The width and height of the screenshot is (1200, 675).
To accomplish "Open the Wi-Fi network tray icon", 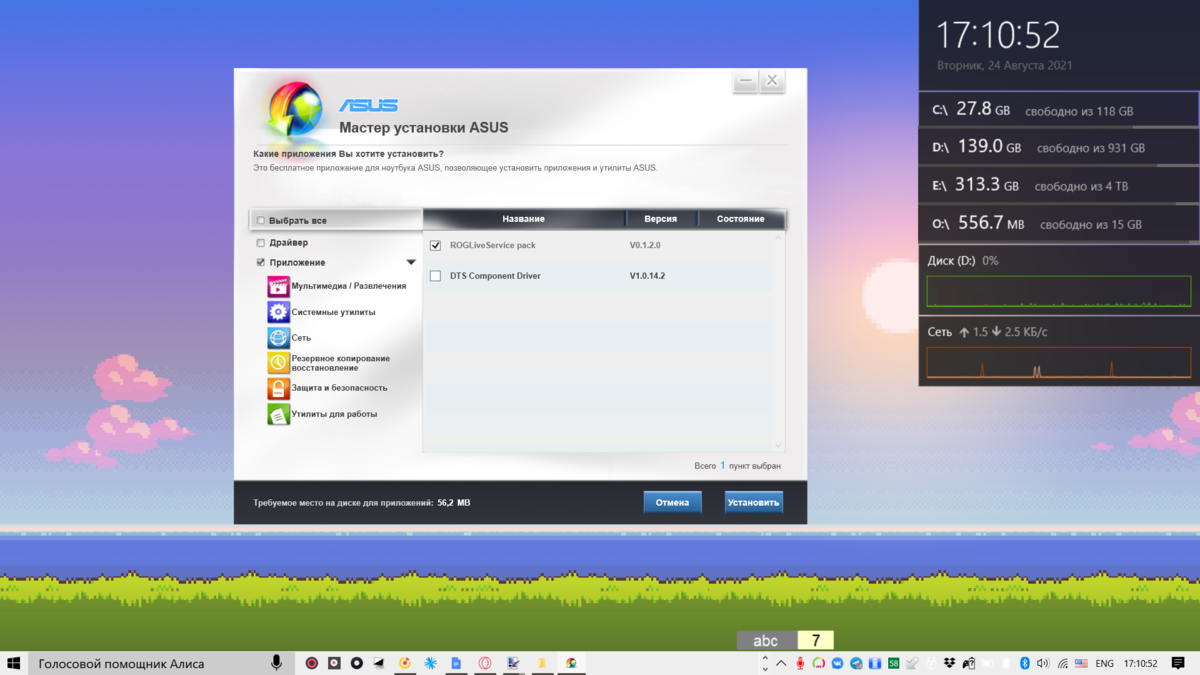I will [1063, 664].
